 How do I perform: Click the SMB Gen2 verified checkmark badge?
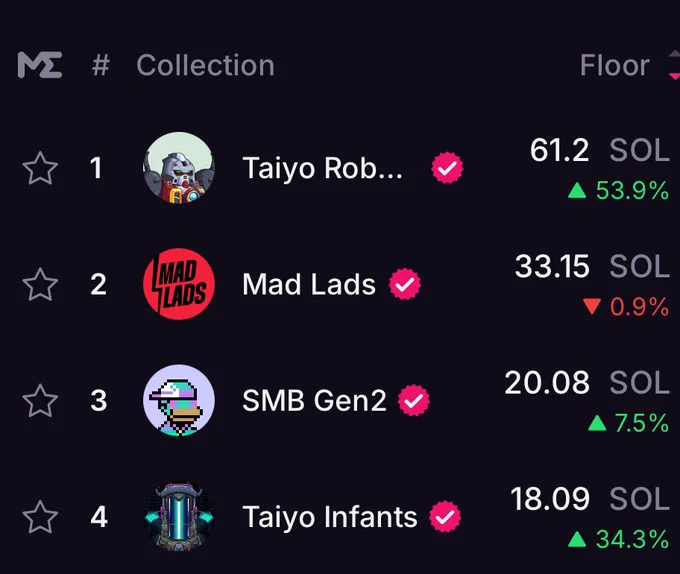pos(414,400)
